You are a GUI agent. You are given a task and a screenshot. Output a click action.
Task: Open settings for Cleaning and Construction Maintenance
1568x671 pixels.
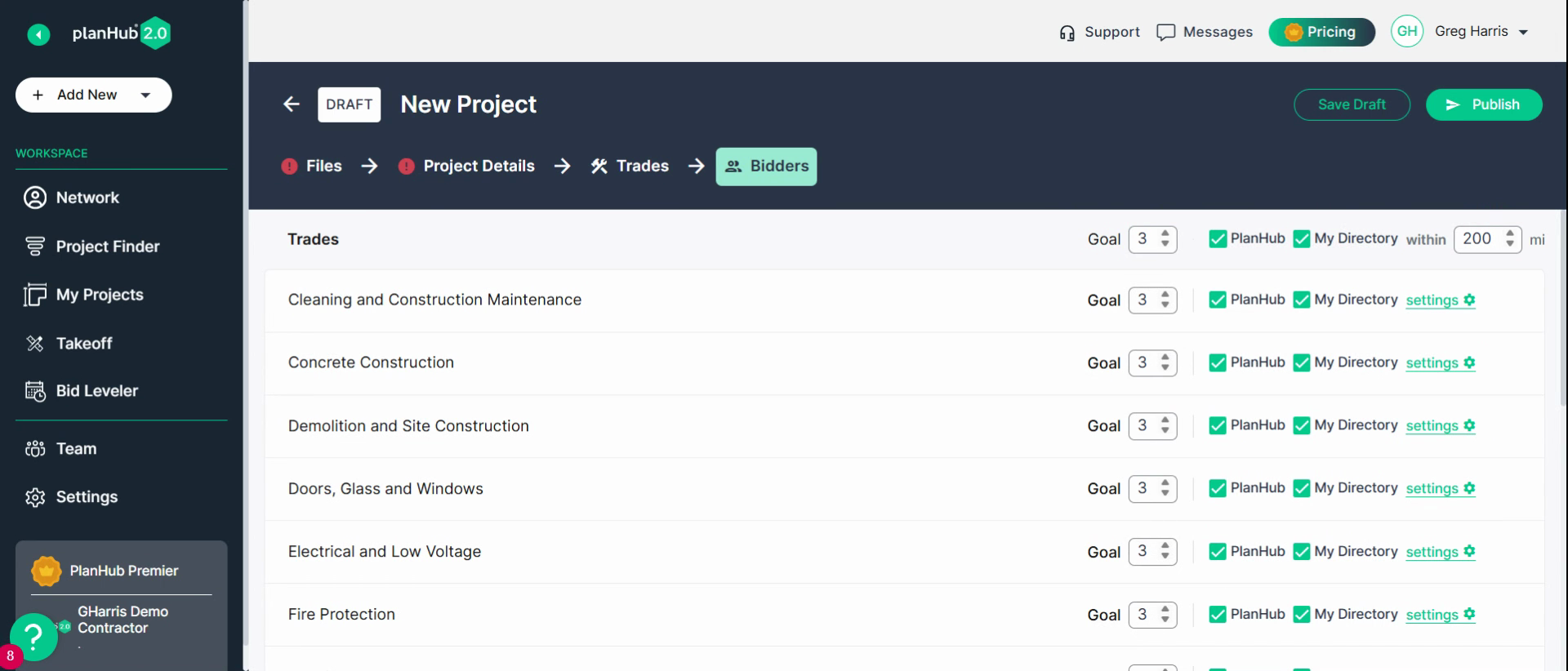1441,300
